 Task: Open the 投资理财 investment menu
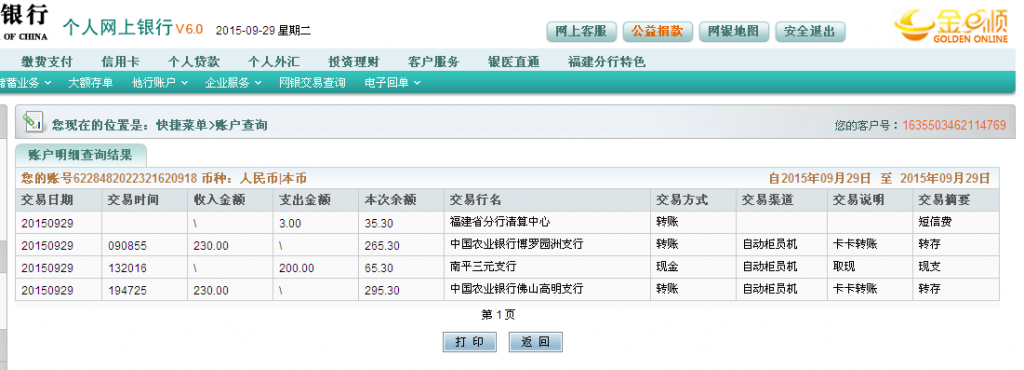(x=353, y=62)
